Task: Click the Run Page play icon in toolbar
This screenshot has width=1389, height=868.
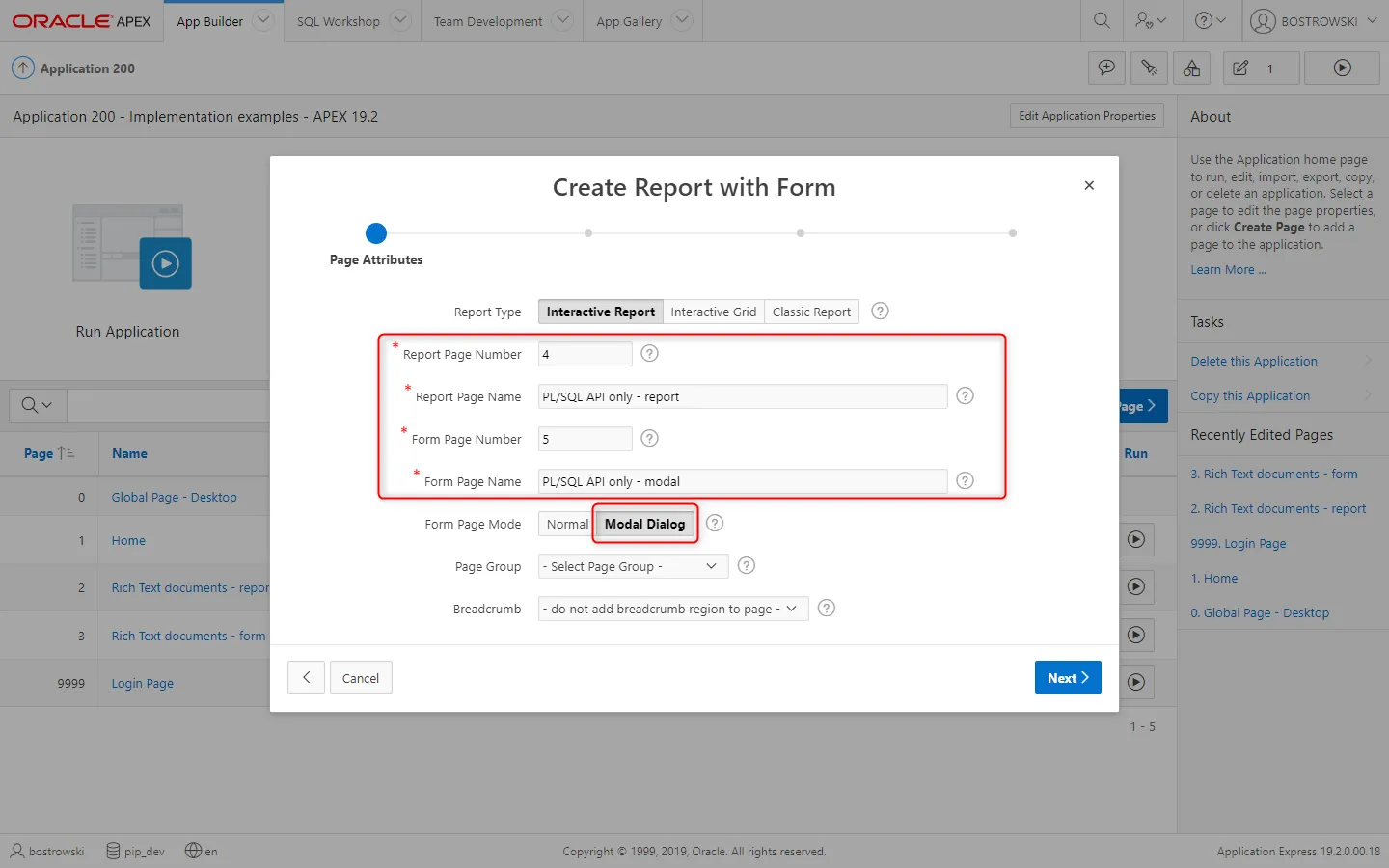Action: click(x=1342, y=68)
